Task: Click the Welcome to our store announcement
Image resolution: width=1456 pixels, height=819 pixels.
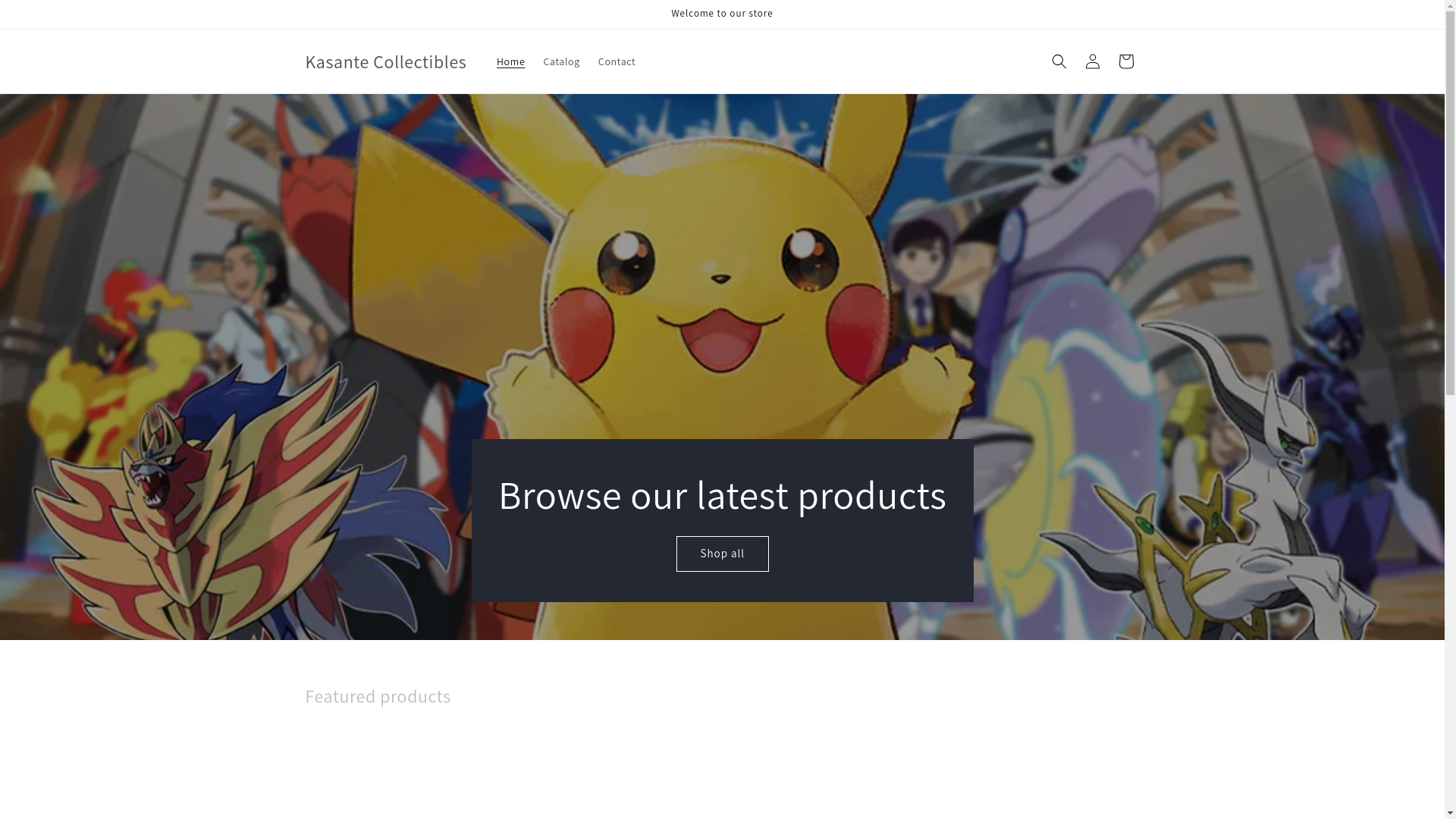Action: point(722,14)
